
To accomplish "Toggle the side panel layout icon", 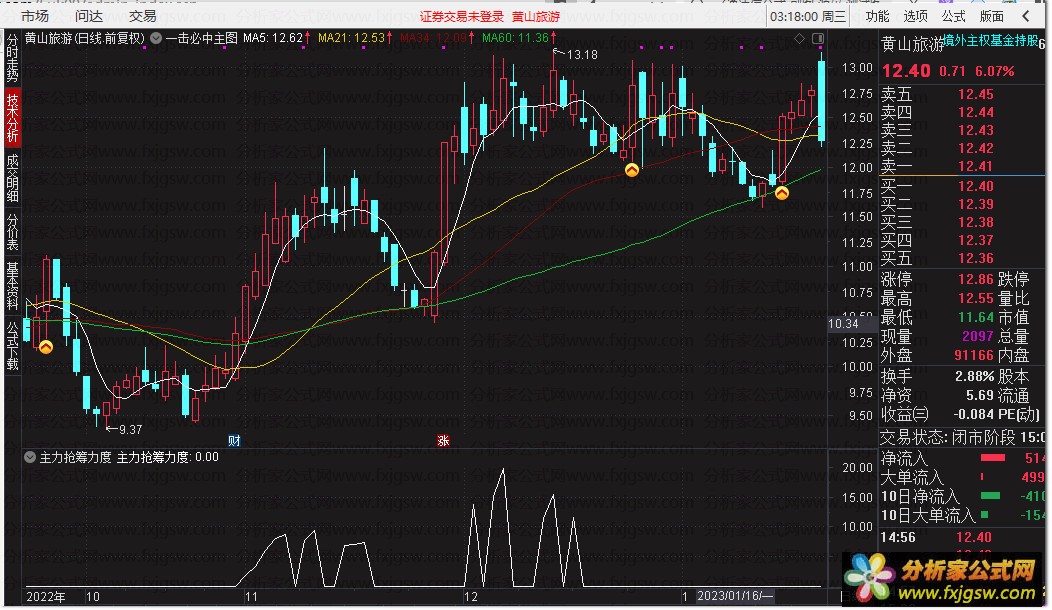I will [818, 39].
